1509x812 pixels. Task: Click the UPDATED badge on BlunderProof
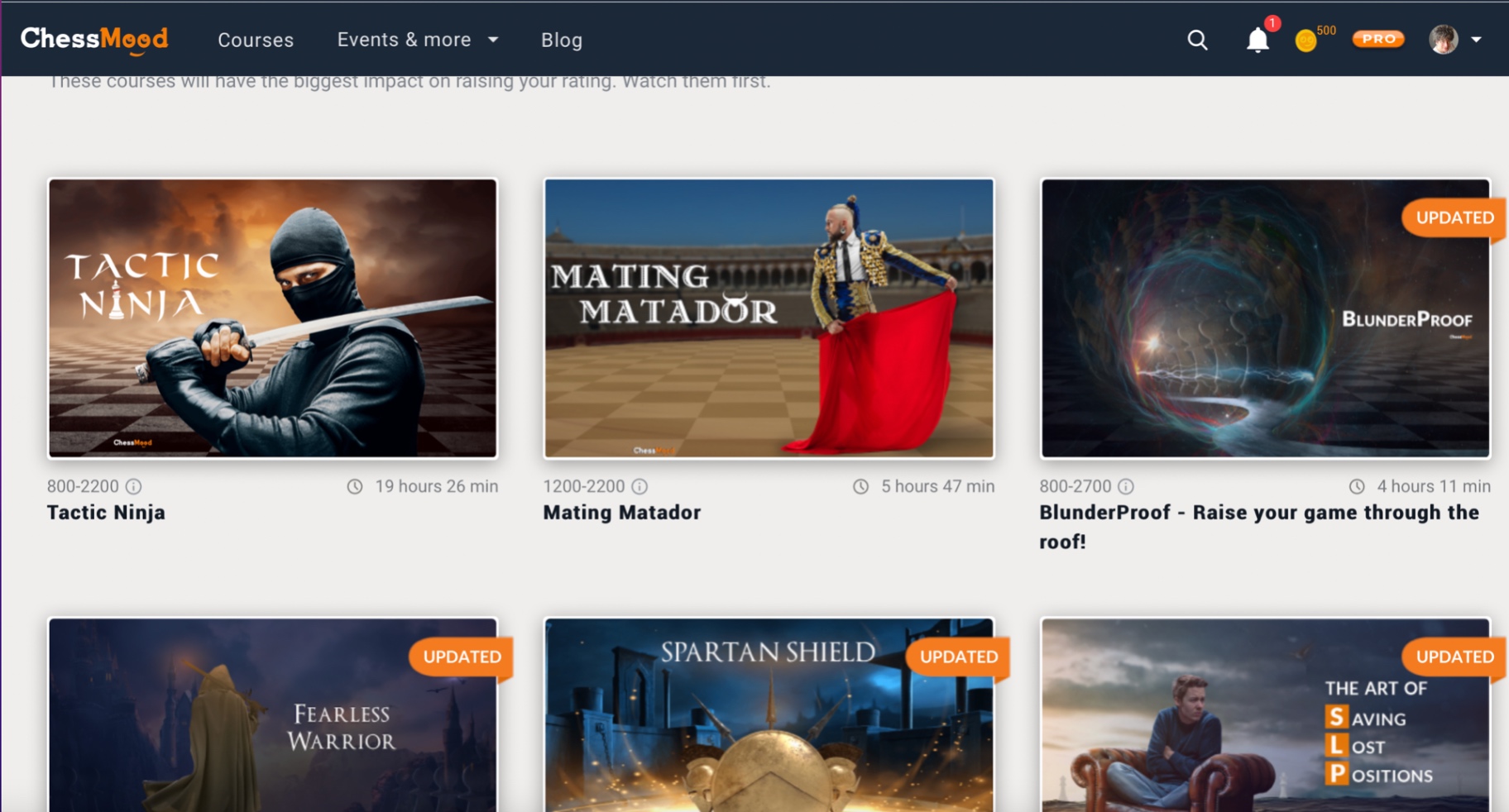(x=1454, y=218)
